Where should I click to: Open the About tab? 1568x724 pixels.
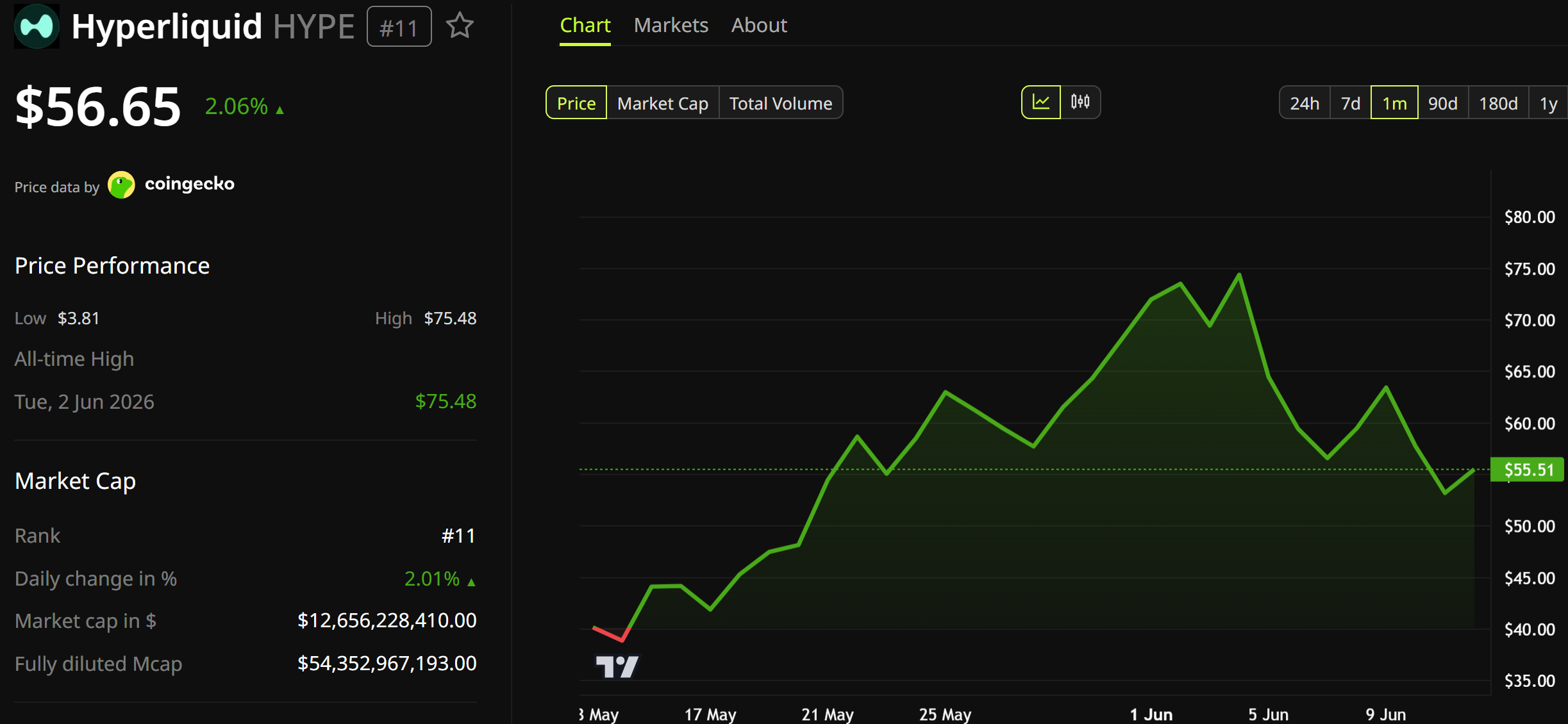click(759, 26)
